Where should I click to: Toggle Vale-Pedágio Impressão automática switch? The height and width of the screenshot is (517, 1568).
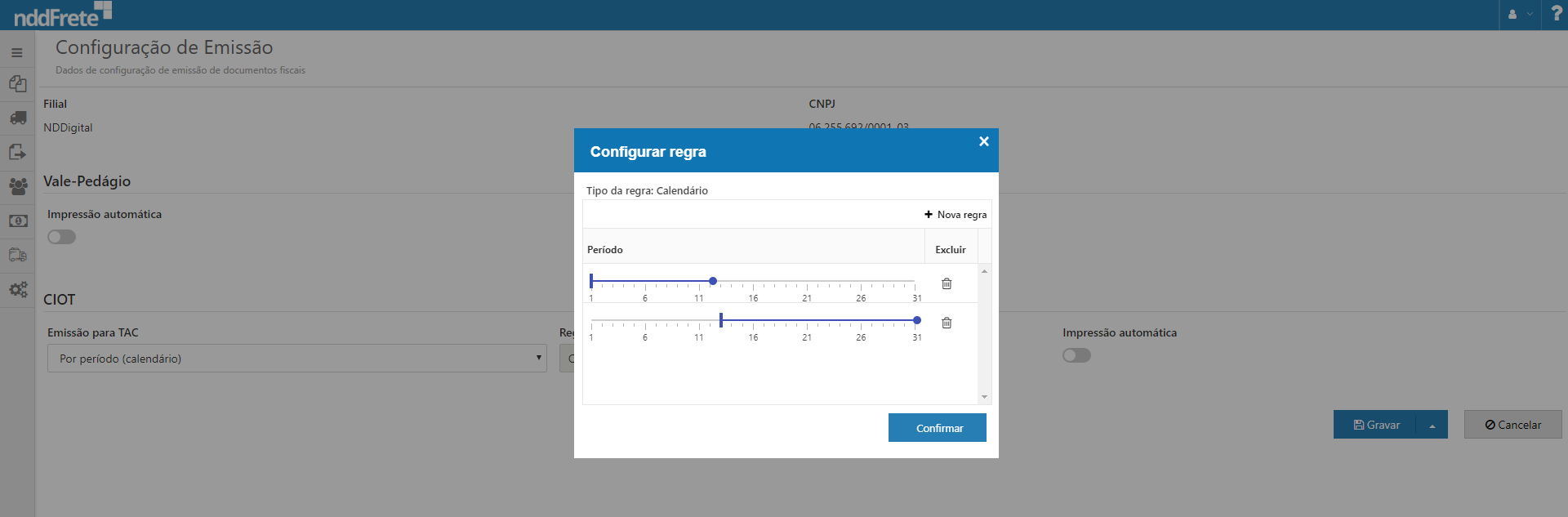[x=61, y=237]
